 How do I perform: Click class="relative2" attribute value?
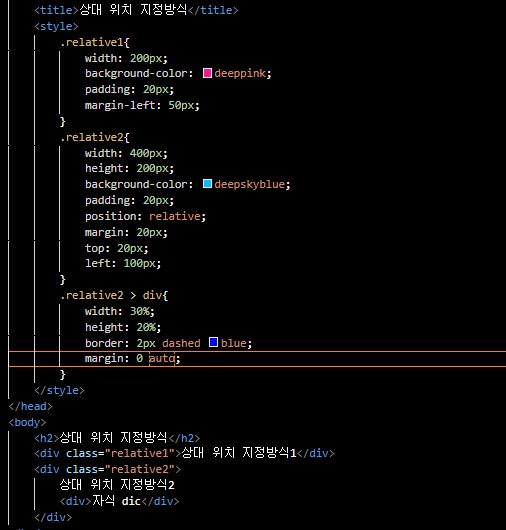coord(140,469)
